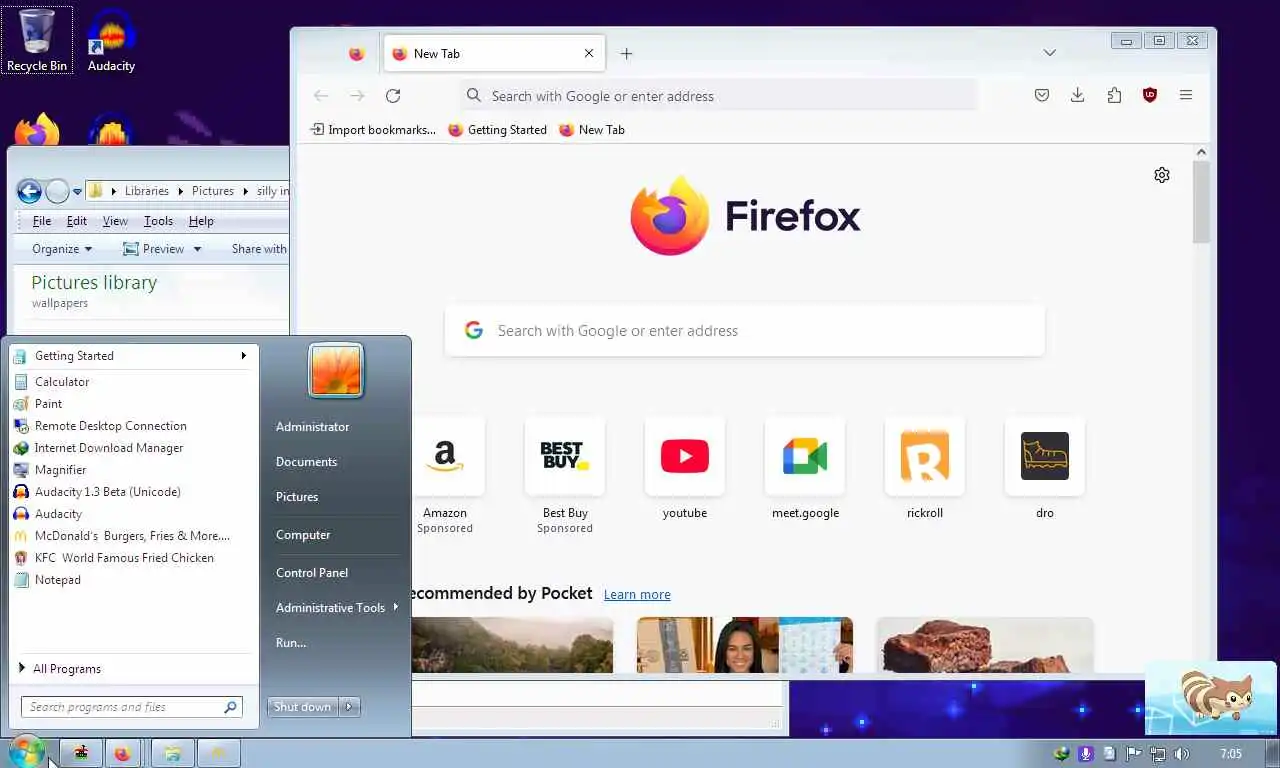This screenshot has width=1280, height=768.
Task: Click the user account picture in Start menu
Action: click(x=336, y=371)
